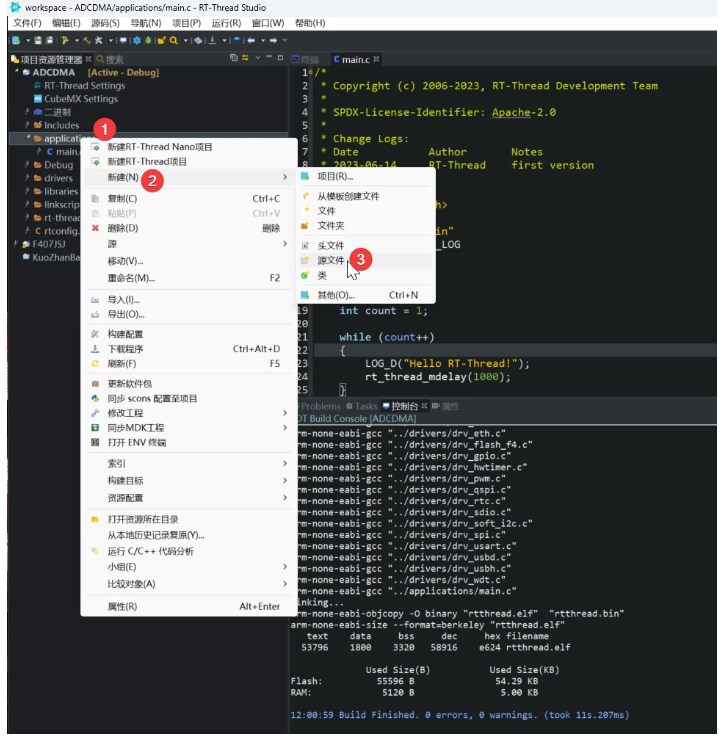Click the Save toolbar icon
The width and height of the screenshot is (719, 739).
pyautogui.click(x=38, y=41)
